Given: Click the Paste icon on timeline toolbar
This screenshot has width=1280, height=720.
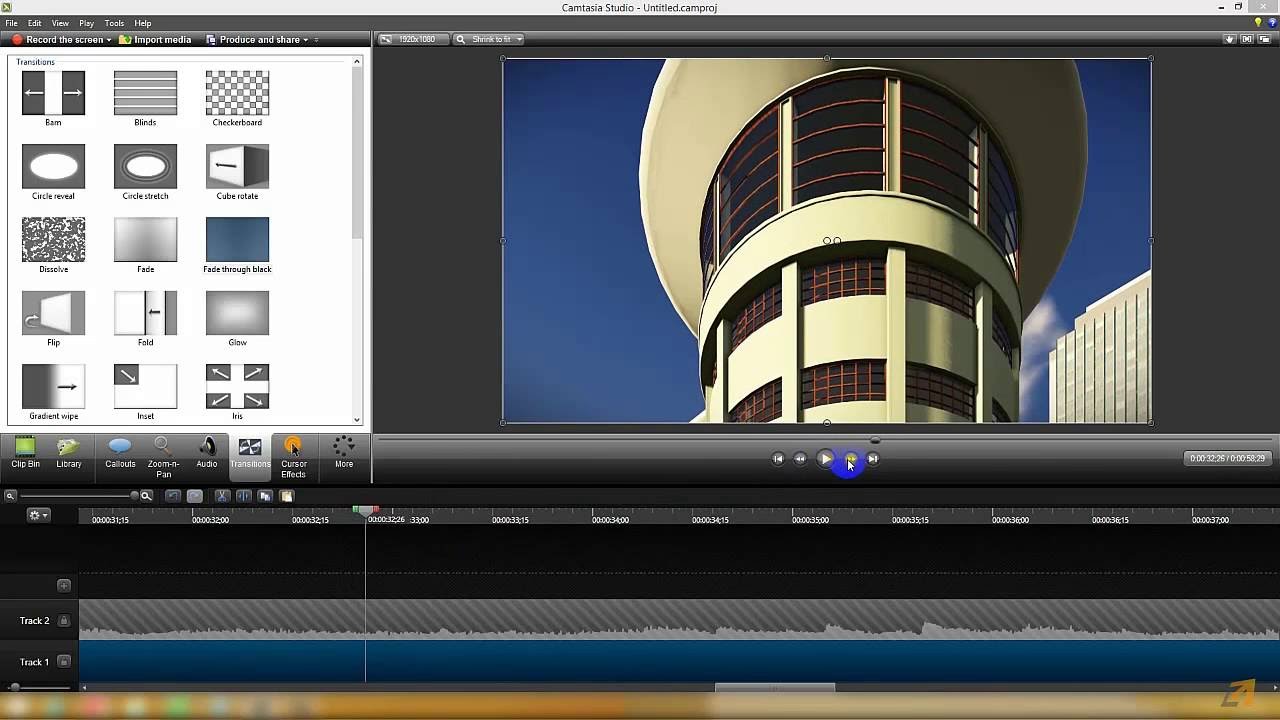Looking at the screenshot, I should tap(286, 496).
